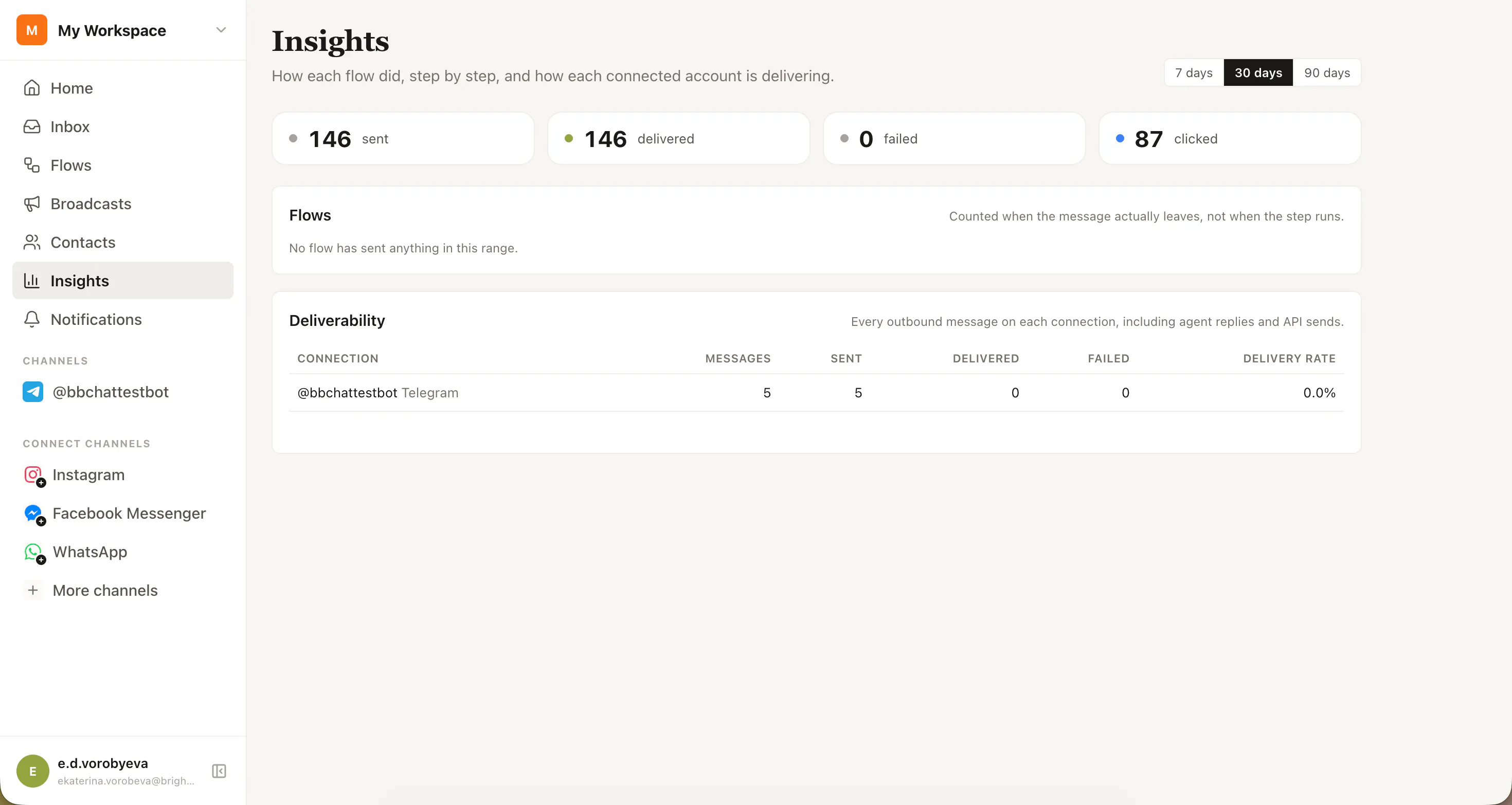
Task: Click the 87 clicked stat card
Action: [x=1230, y=138]
